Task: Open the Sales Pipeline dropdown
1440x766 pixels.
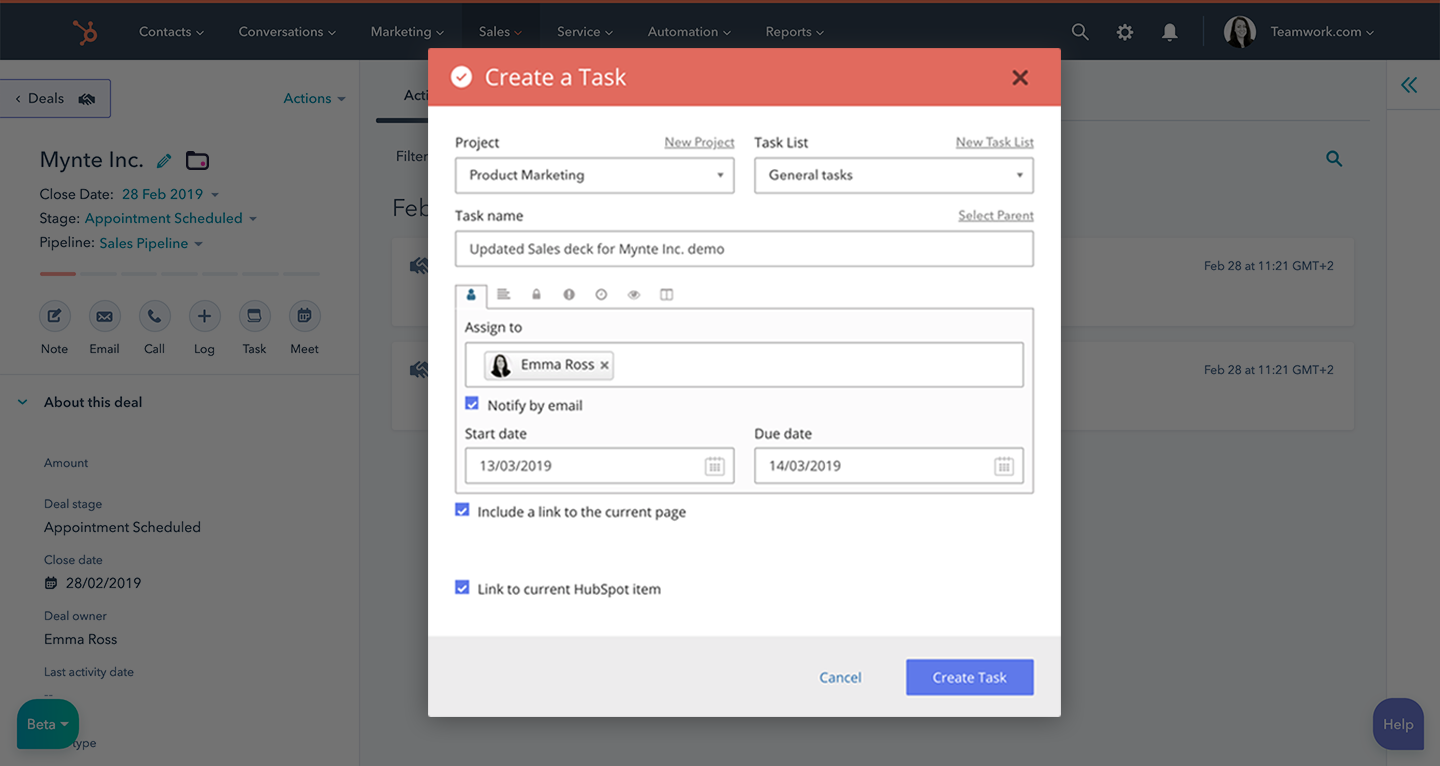Action: [151, 243]
